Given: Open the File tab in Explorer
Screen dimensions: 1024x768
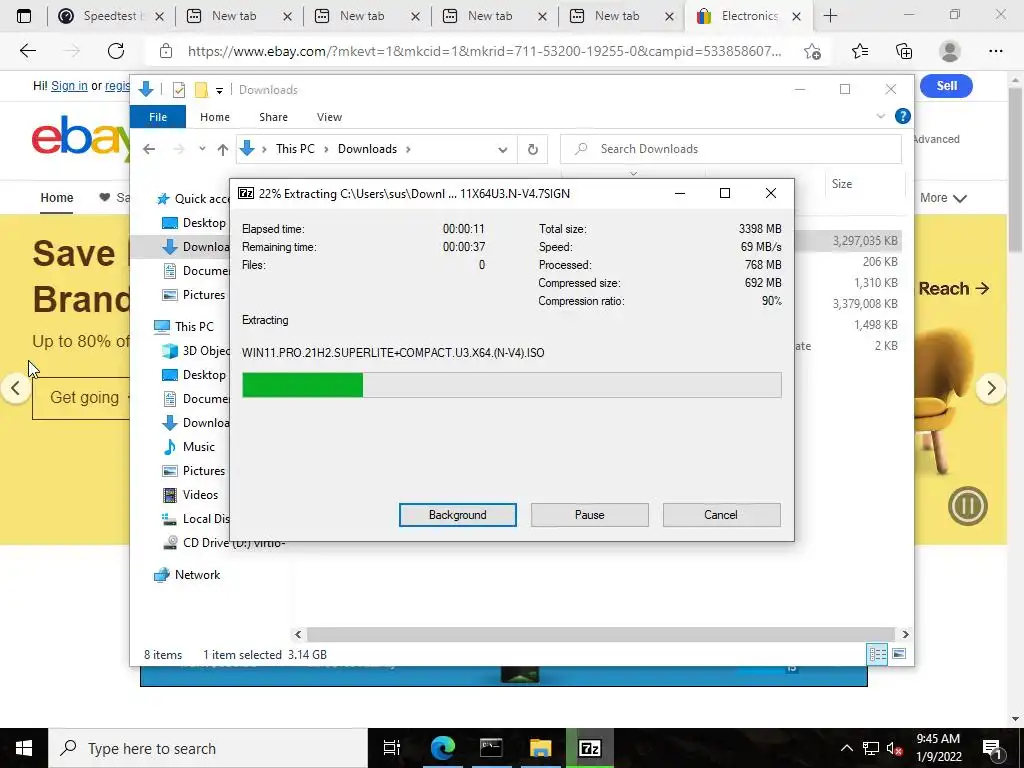Looking at the screenshot, I should pos(158,117).
